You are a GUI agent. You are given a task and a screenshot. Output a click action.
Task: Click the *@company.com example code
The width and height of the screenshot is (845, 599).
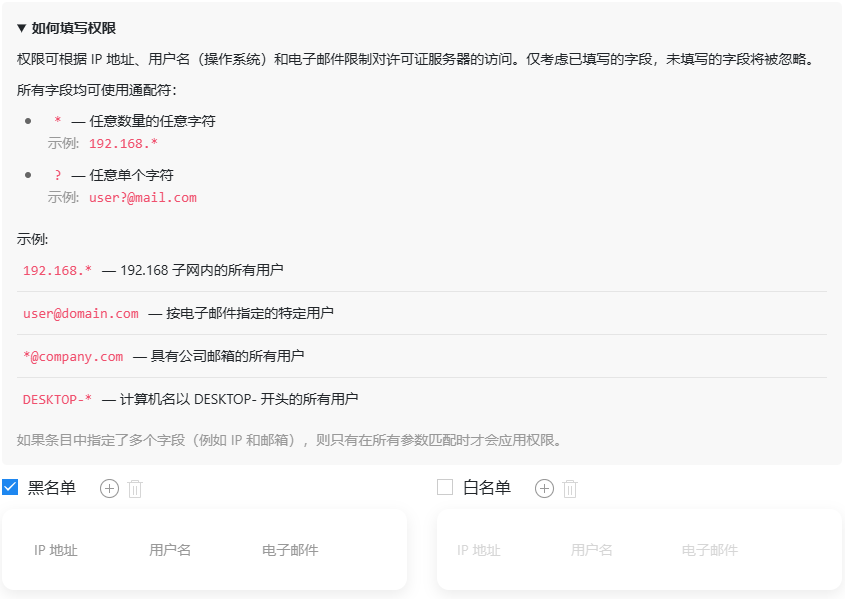tap(73, 356)
